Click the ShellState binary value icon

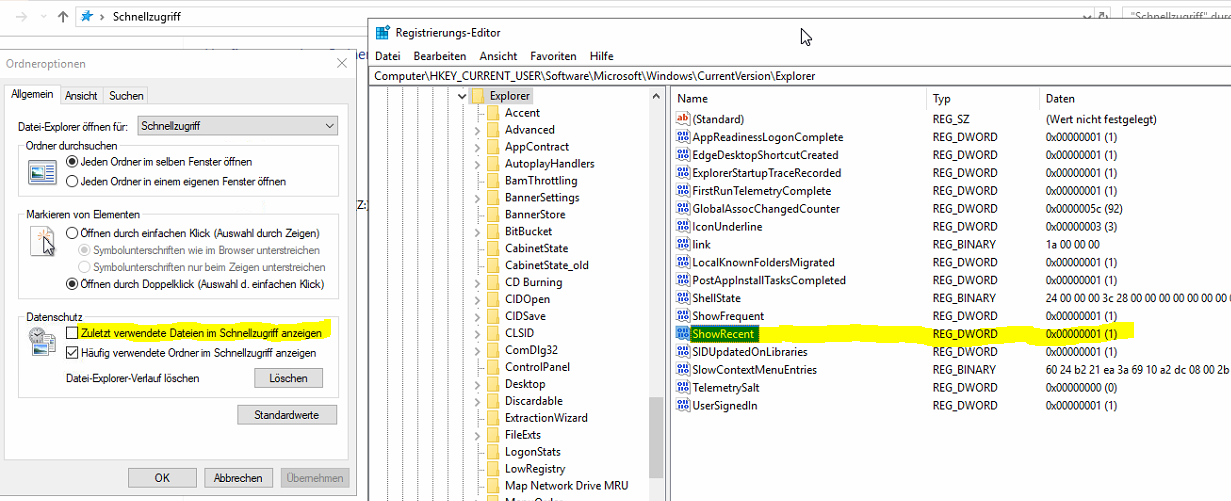point(683,298)
